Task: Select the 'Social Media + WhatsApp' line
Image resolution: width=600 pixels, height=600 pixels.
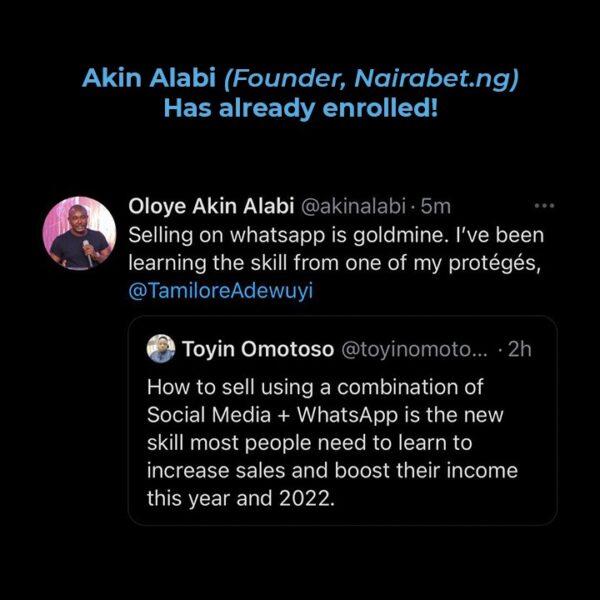Action: (x=325, y=415)
